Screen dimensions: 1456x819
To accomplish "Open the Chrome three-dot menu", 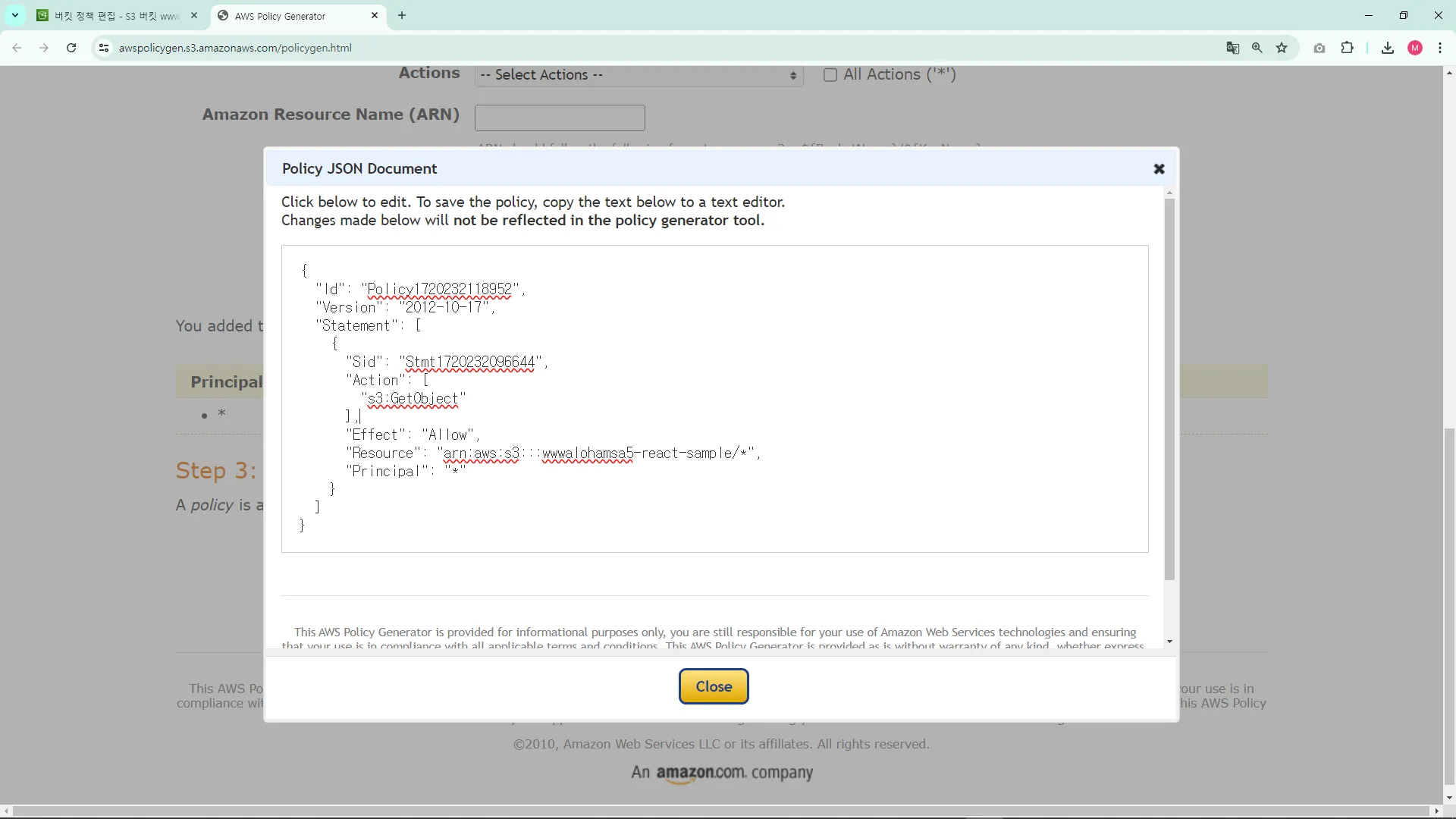I will point(1440,48).
